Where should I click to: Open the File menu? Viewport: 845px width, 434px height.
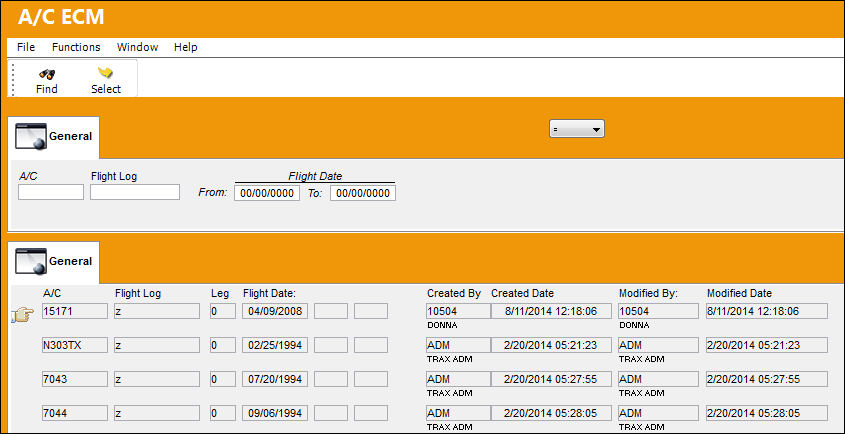click(x=26, y=47)
